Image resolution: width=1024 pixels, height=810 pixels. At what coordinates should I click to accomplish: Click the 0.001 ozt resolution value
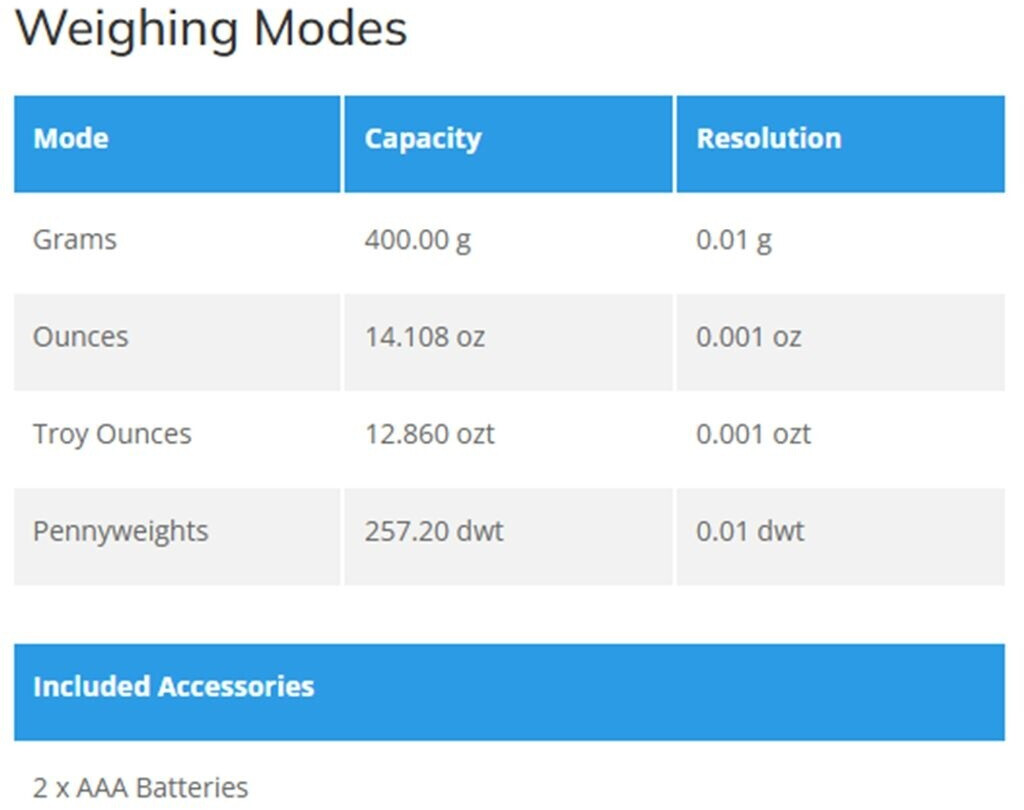point(753,434)
